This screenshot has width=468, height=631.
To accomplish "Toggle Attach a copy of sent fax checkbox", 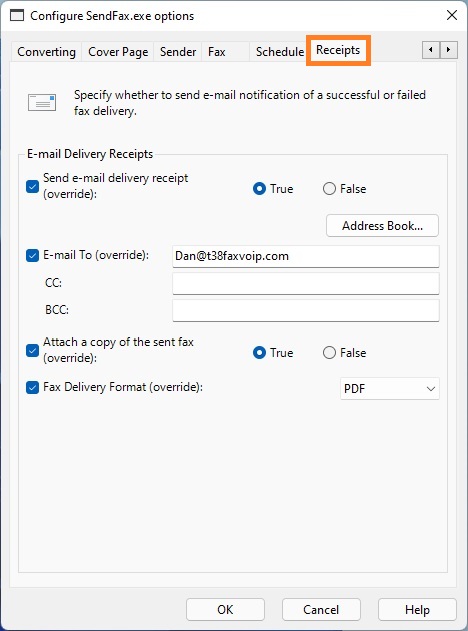I will click(32, 350).
